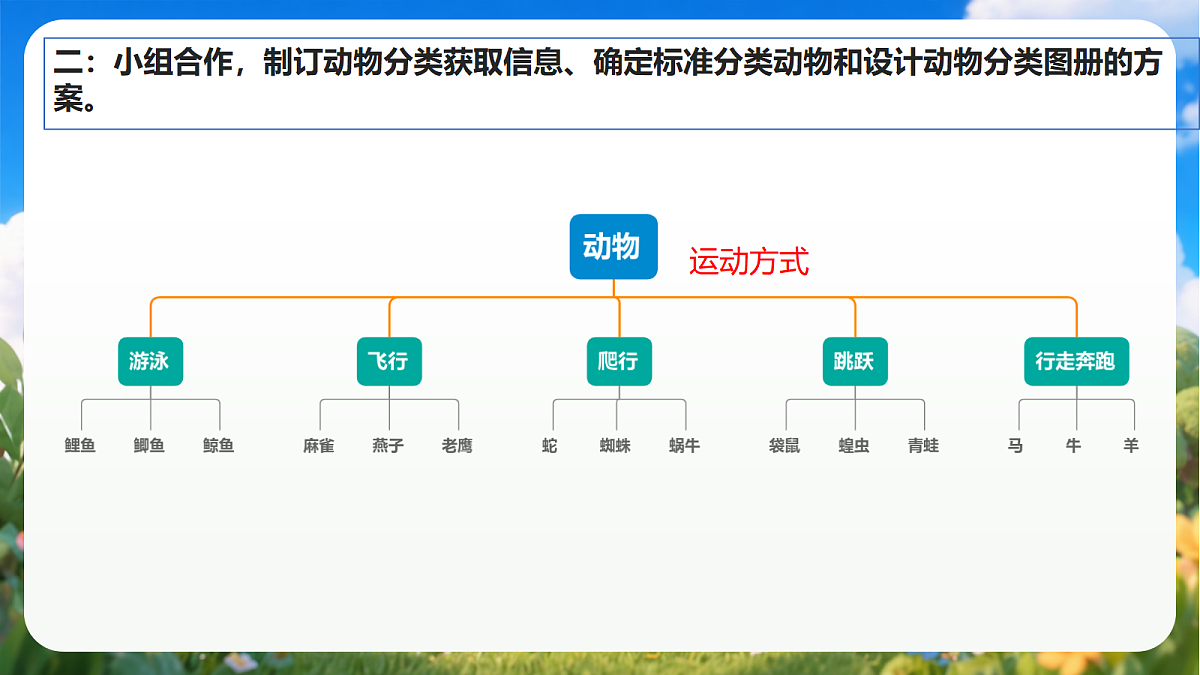Click the 行走奔跑 category node
Screen dimensions: 1200x675
[x=1076, y=361]
